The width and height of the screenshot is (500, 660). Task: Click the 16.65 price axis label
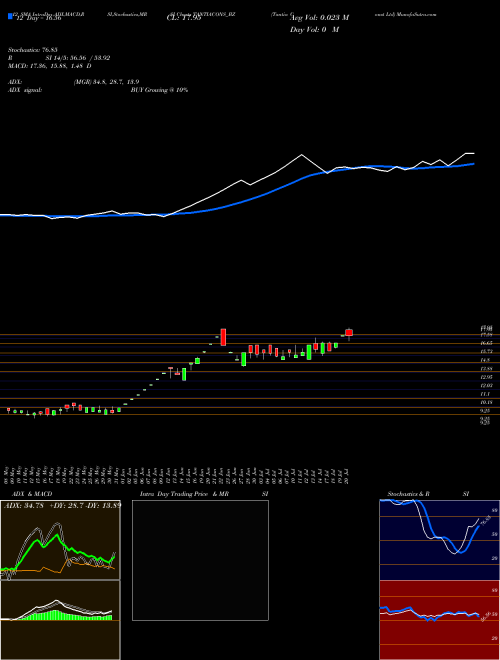pyautogui.click(x=485, y=343)
